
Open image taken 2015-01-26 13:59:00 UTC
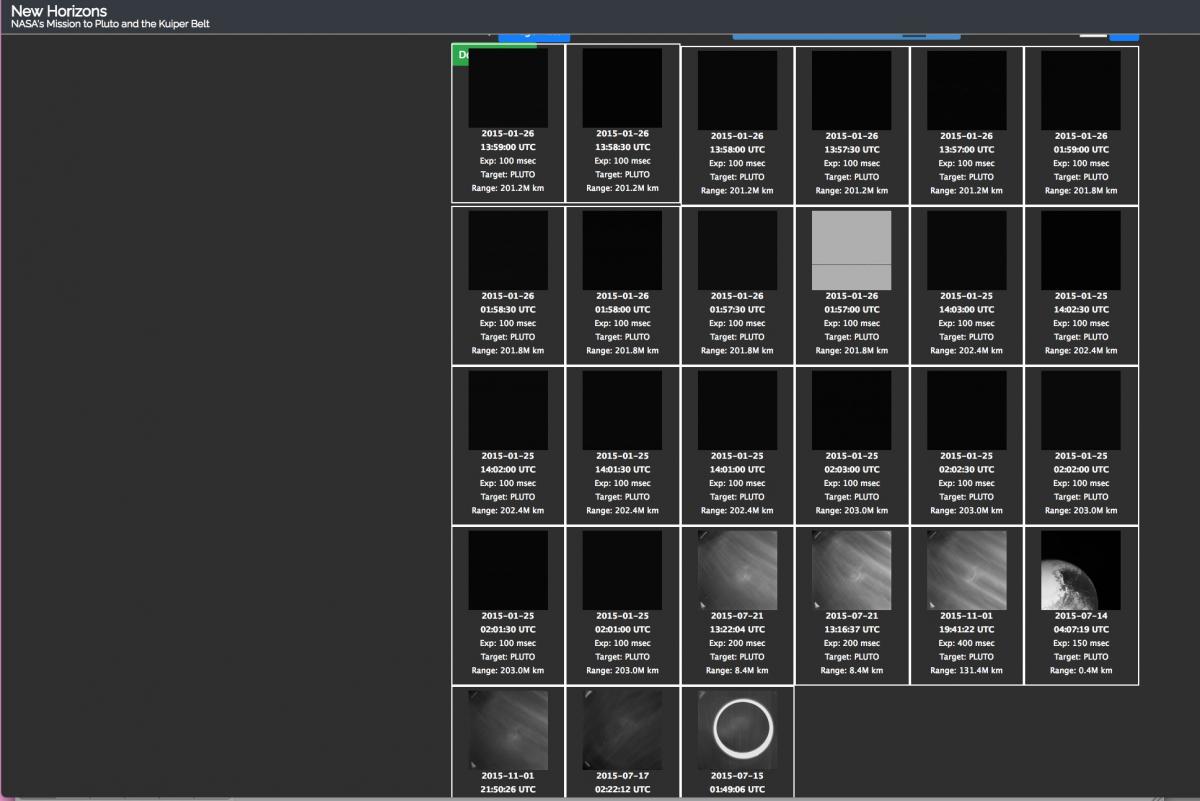[508, 89]
